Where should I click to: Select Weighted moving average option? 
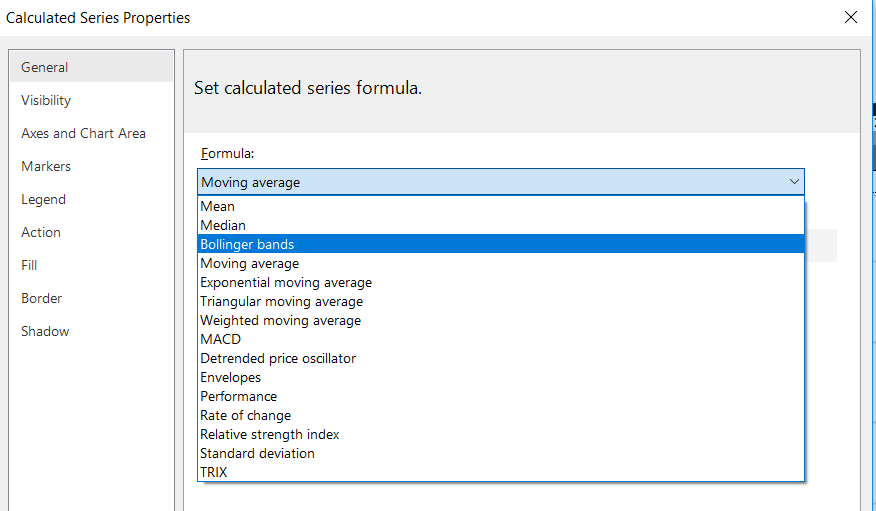pos(280,320)
